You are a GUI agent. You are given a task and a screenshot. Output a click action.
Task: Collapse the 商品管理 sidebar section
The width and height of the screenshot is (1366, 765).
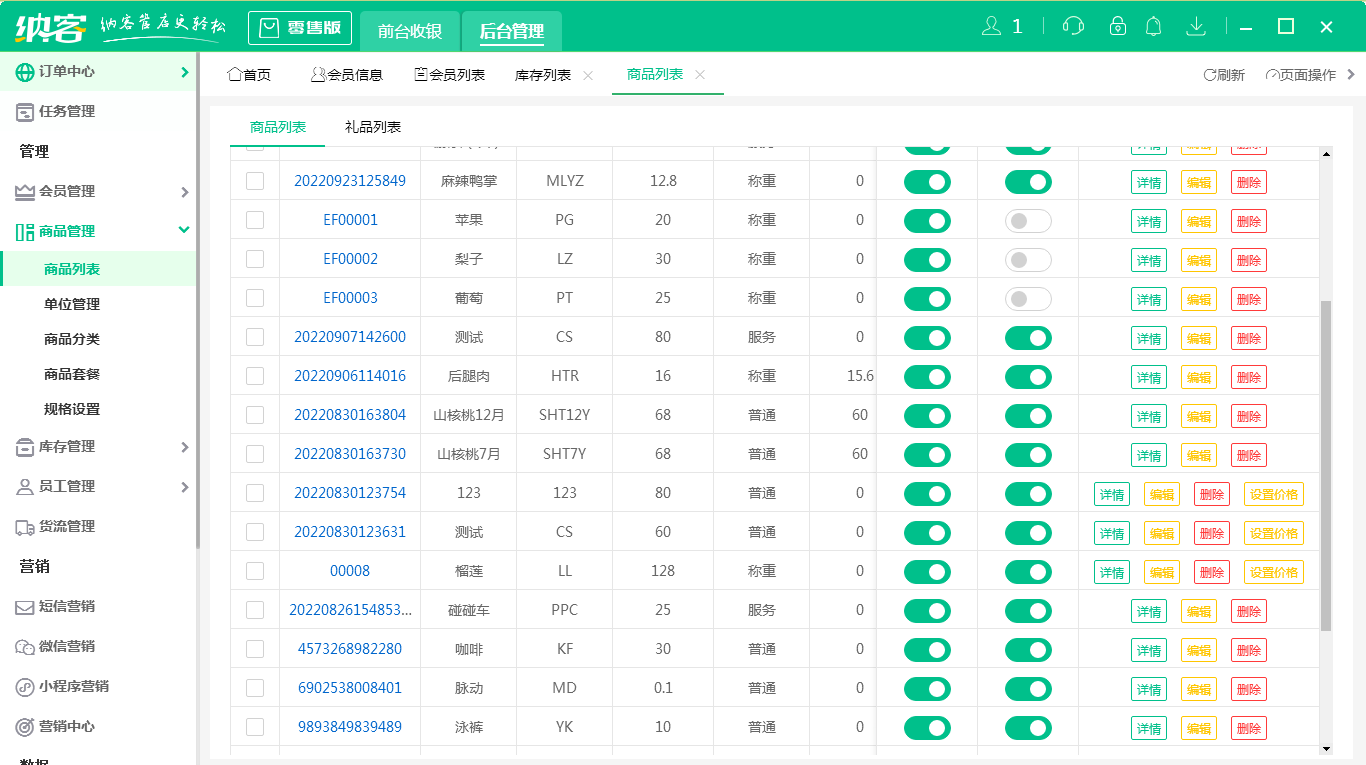(x=100, y=229)
